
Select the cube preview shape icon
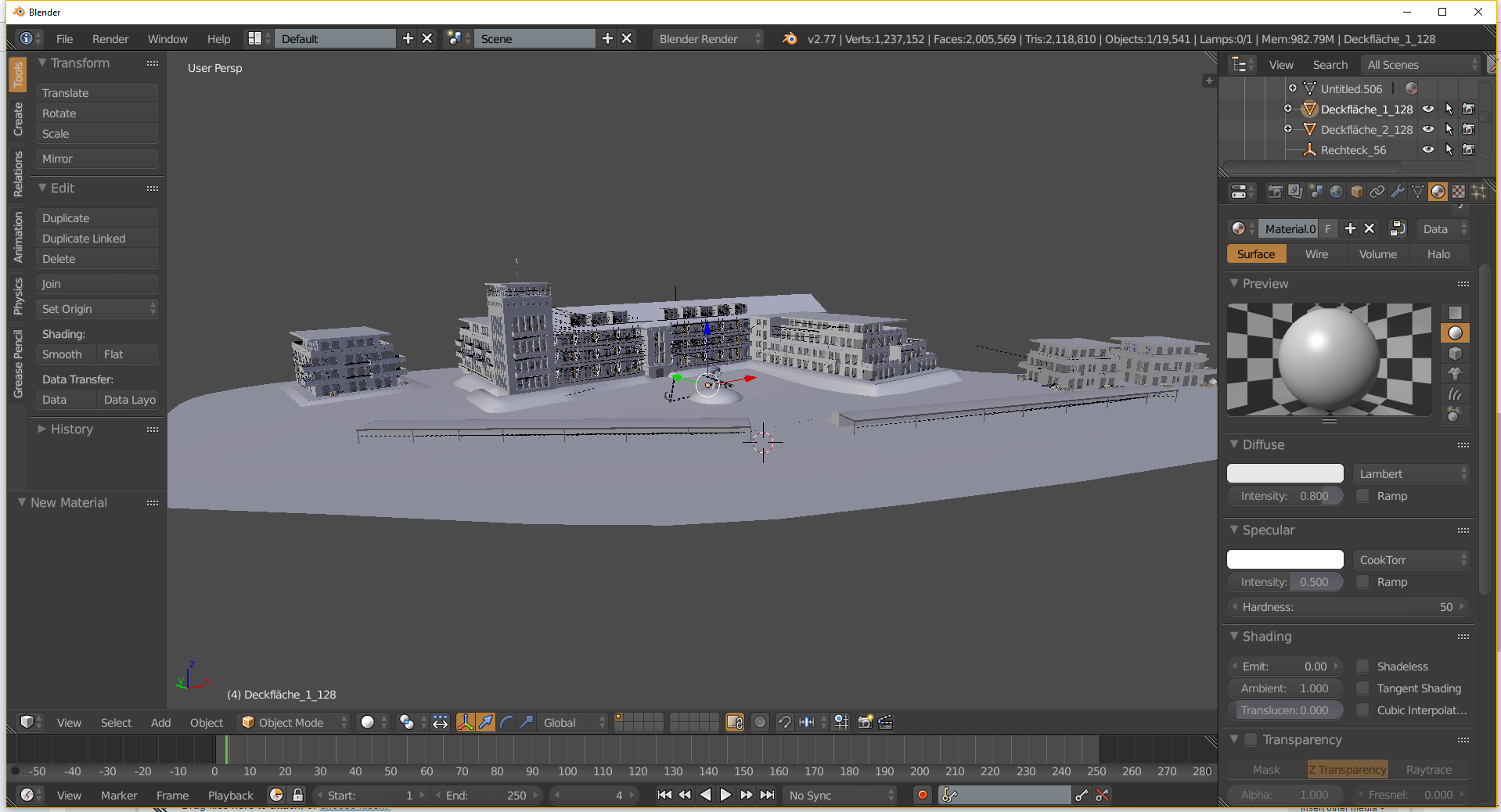(x=1455, y=354)
